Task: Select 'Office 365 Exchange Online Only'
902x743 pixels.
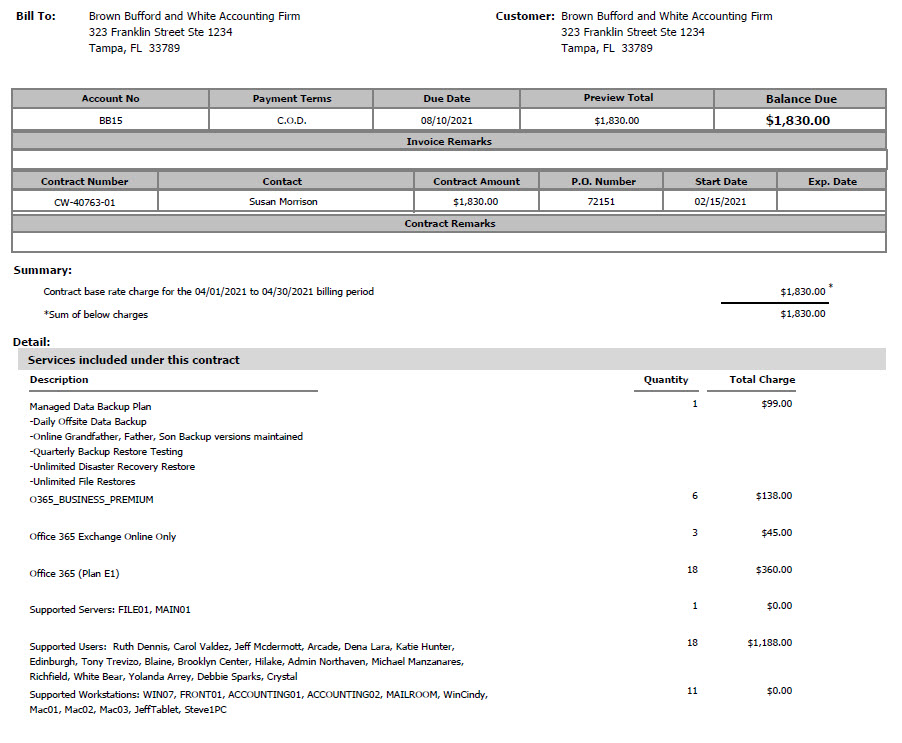Action: point(102,537)
